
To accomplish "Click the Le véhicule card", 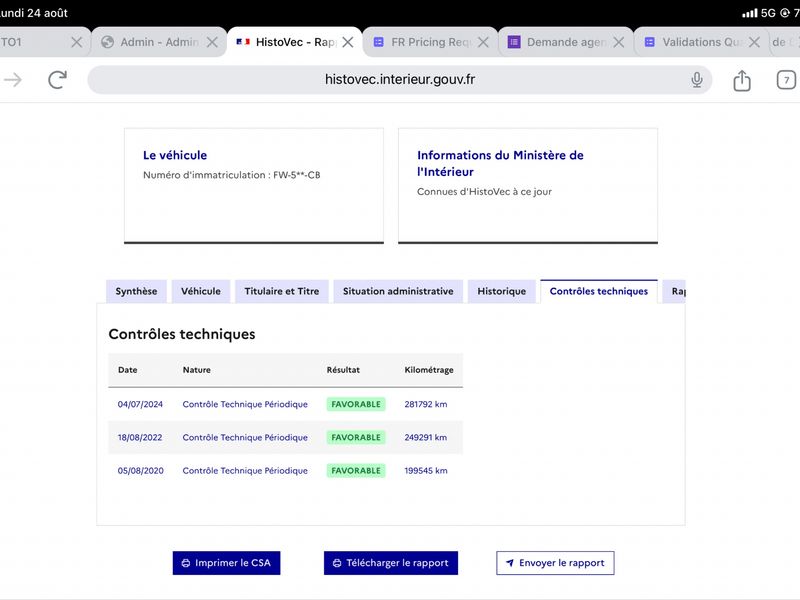I will pos(254,186).
